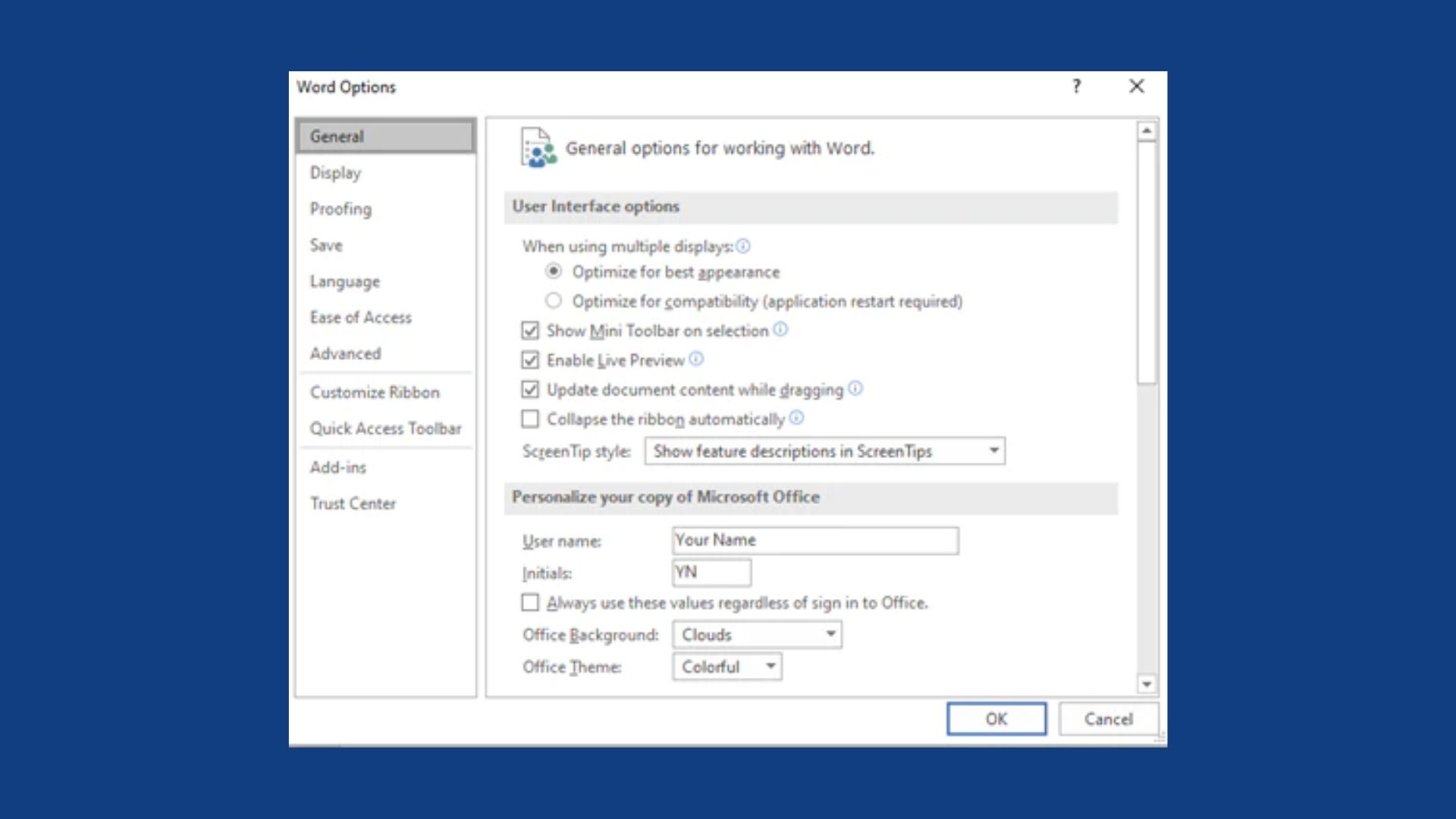Click the Help question mark icon

(1076, 86)
